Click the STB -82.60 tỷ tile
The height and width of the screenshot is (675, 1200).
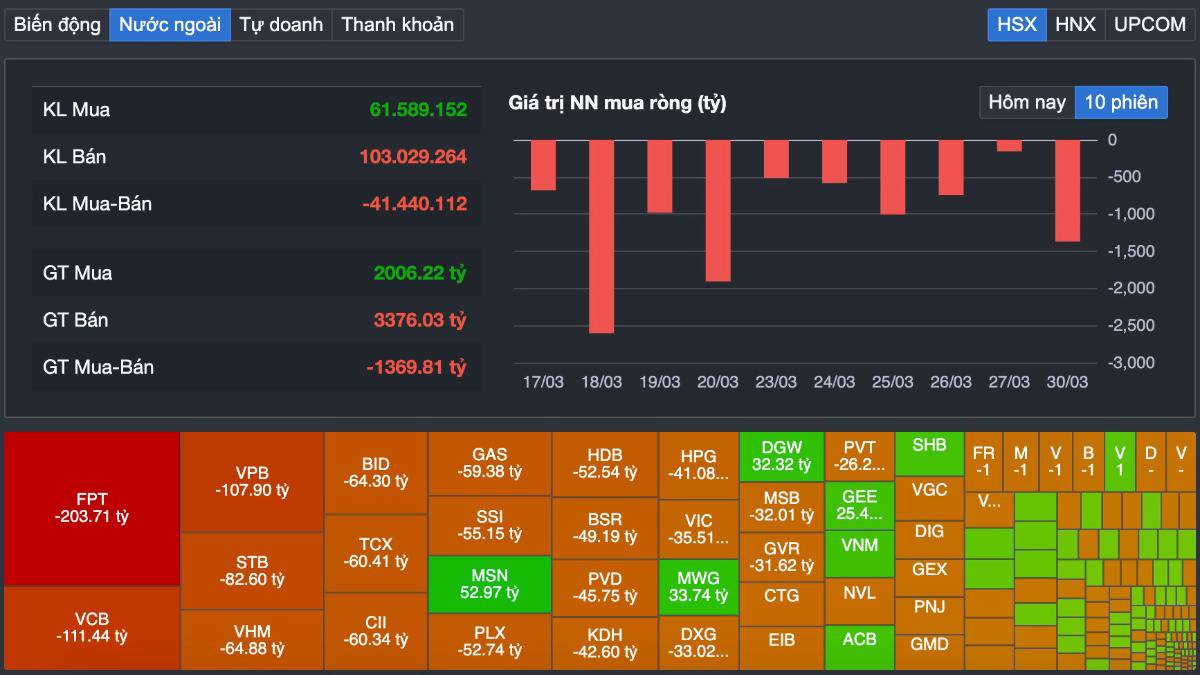(x=252, y=571)
